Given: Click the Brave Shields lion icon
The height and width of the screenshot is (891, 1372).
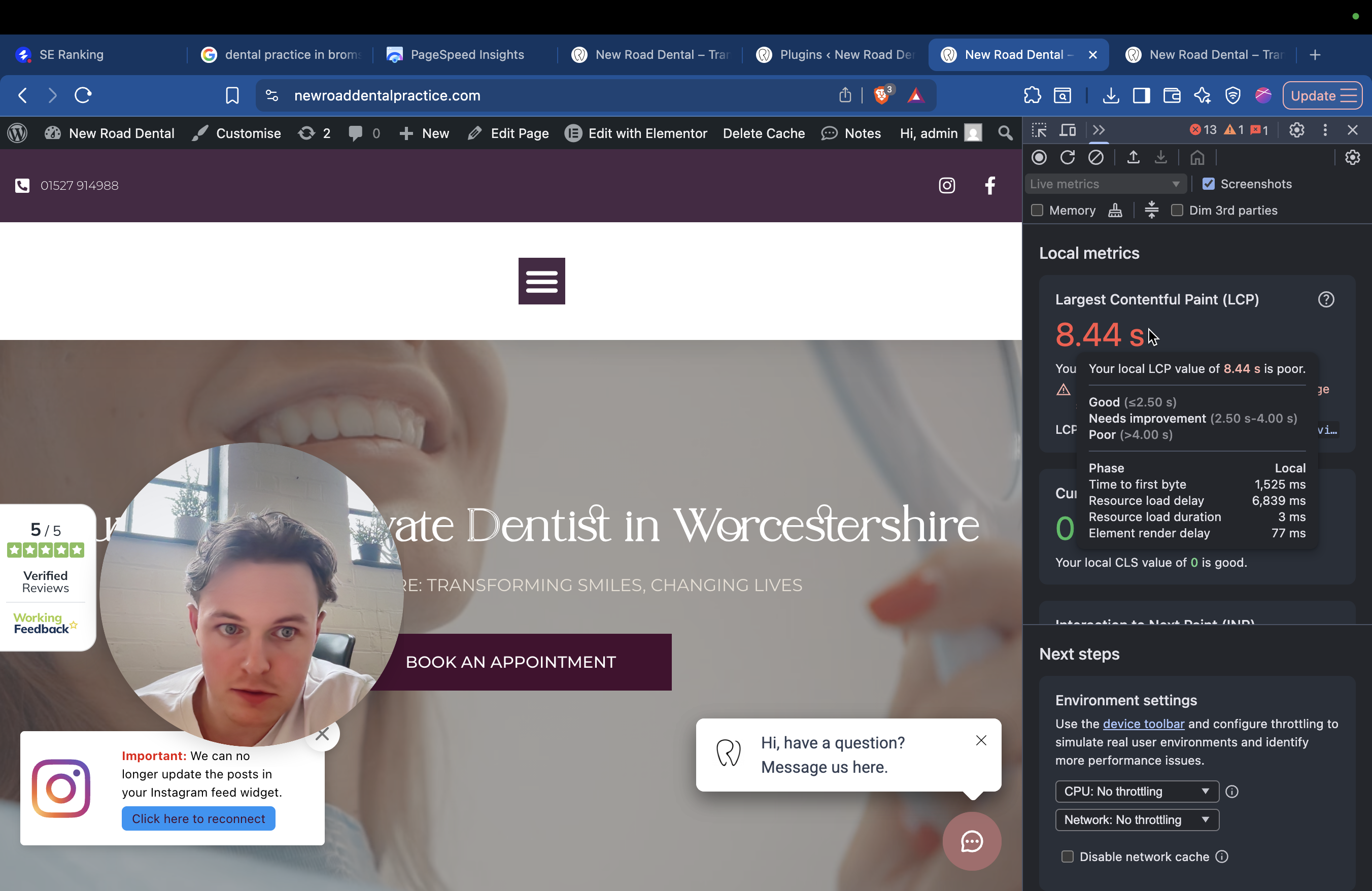Looking at the screenshot, I should coord(881,96).
